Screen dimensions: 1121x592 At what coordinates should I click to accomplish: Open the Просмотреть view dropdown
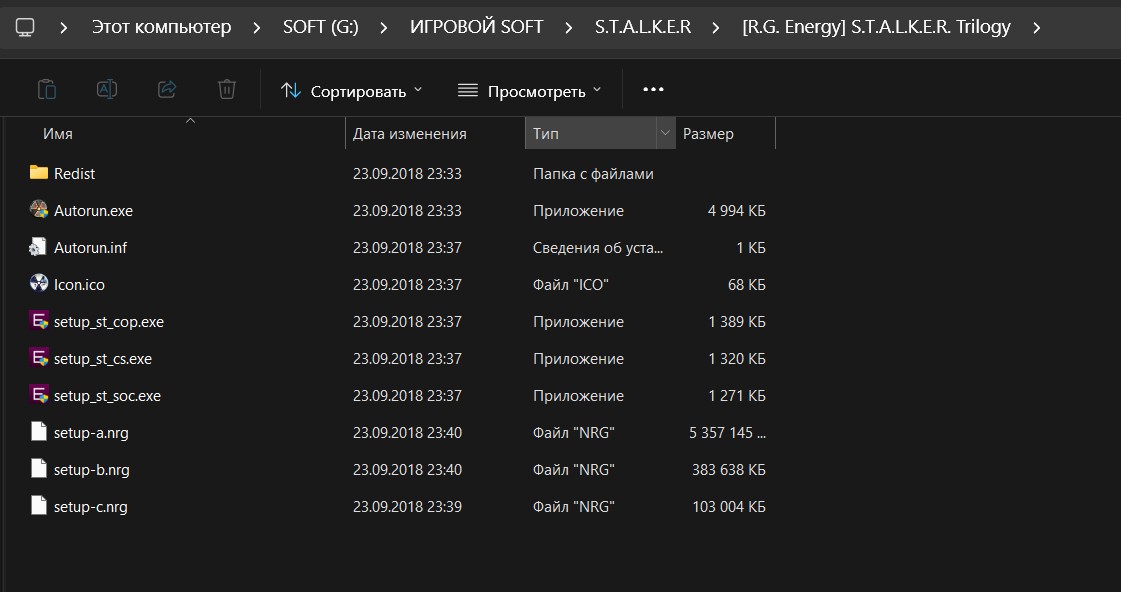[x=530, y=90]
